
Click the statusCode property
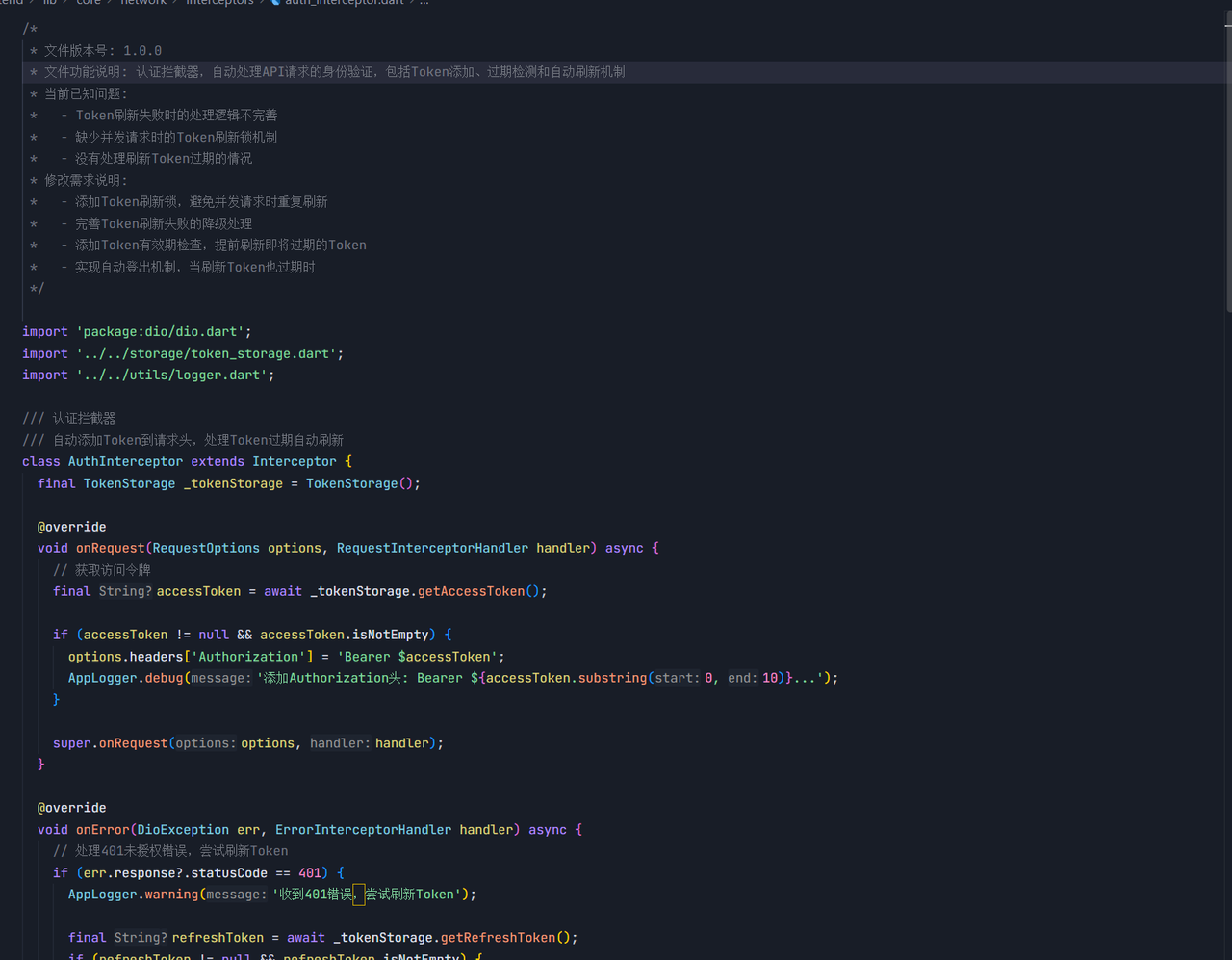229,873
